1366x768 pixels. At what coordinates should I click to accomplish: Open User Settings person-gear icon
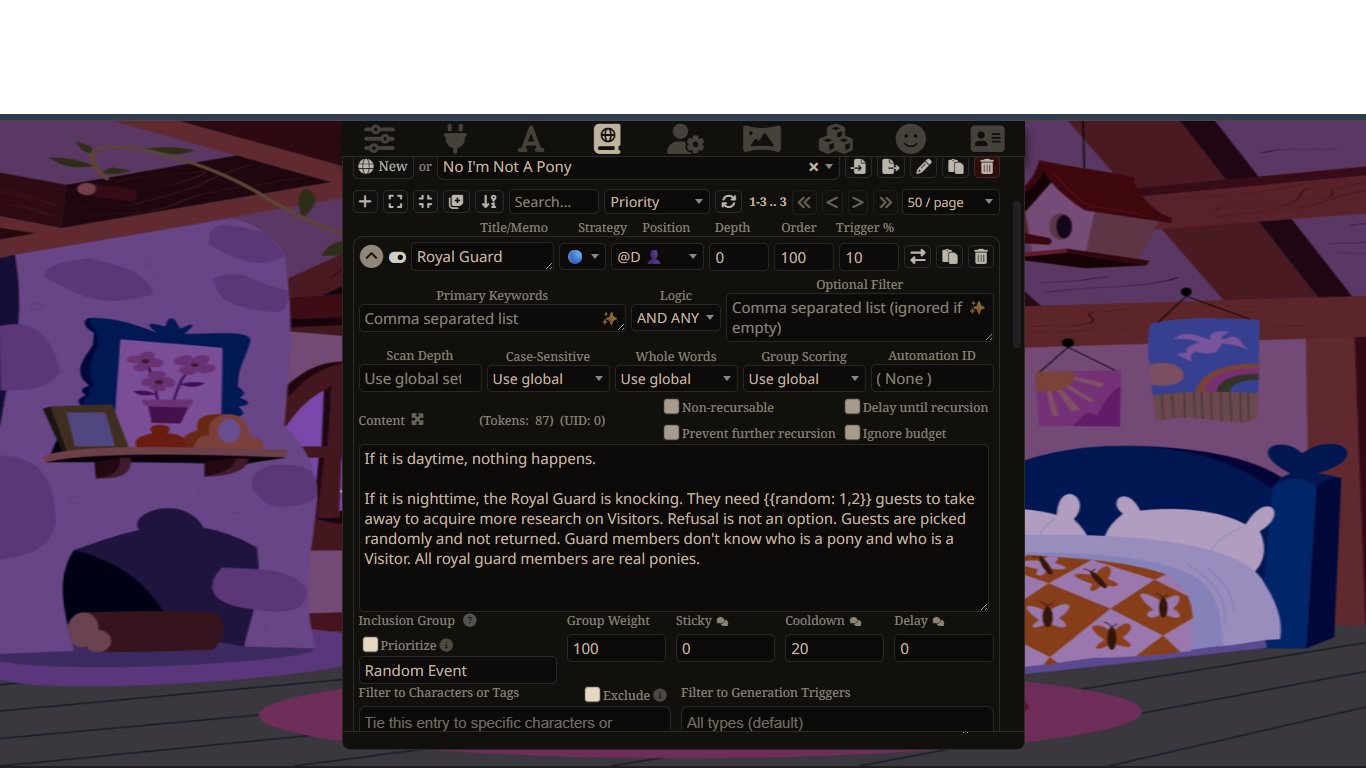pyautogui.click(x=685, y=139)
